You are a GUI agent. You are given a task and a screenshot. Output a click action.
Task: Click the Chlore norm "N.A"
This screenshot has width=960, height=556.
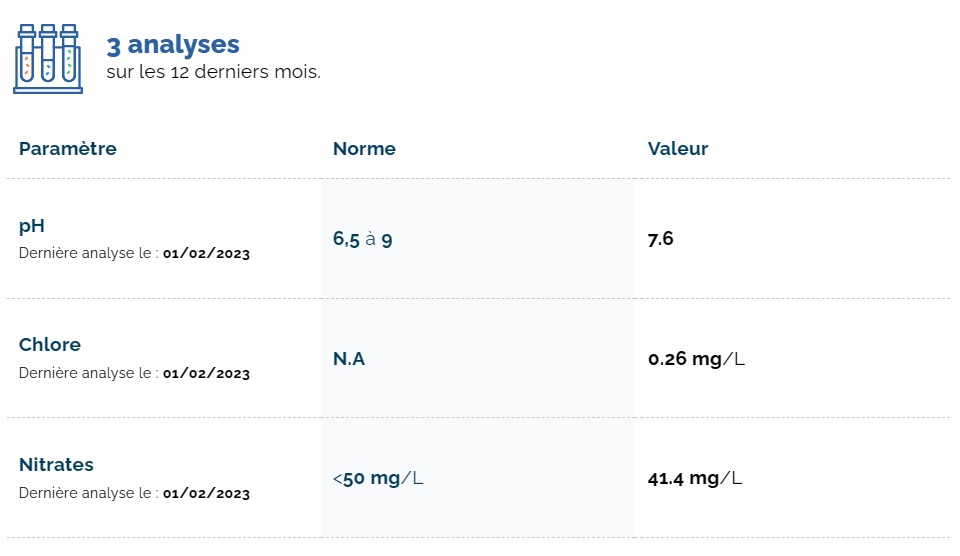pos(349,358)
